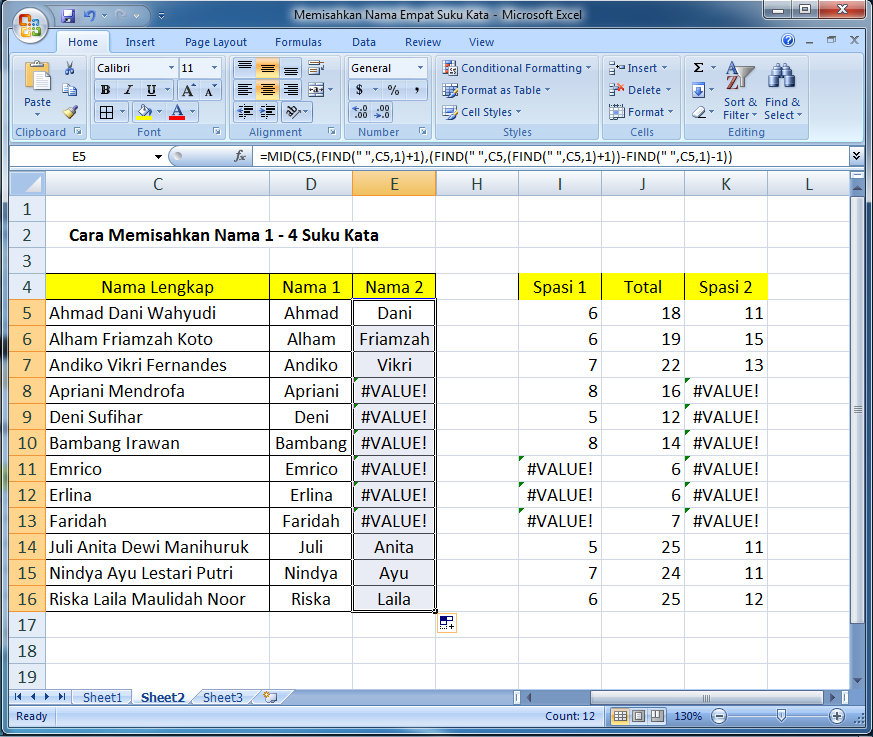The image size is (873, 737).
Task: Undo the last action
Action: click(90, 16)
